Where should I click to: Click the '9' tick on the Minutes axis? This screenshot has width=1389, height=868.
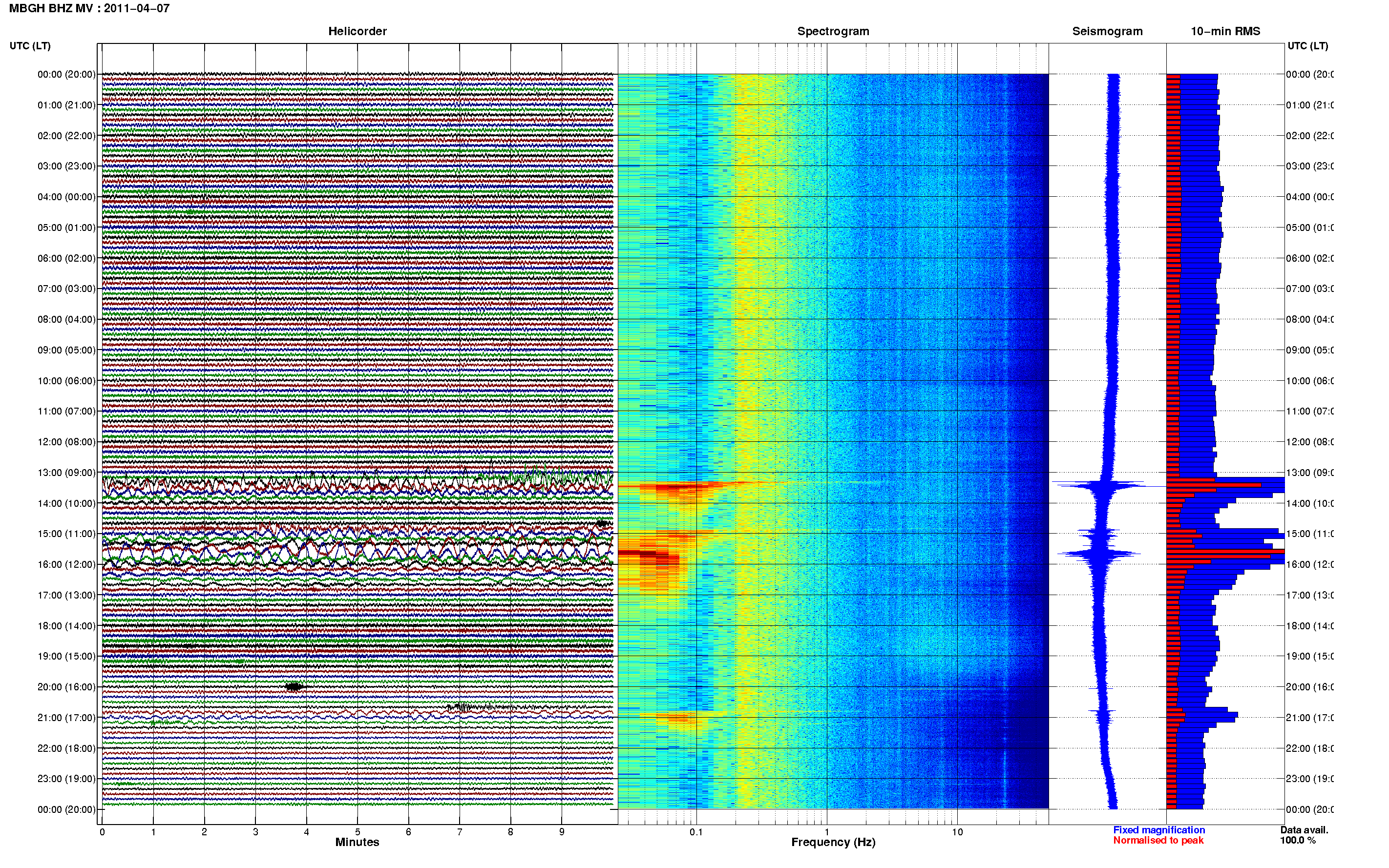pos(562,832)
